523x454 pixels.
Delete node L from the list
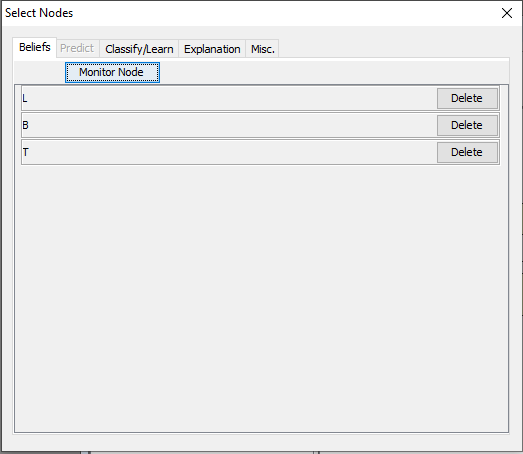pos(467,98)
